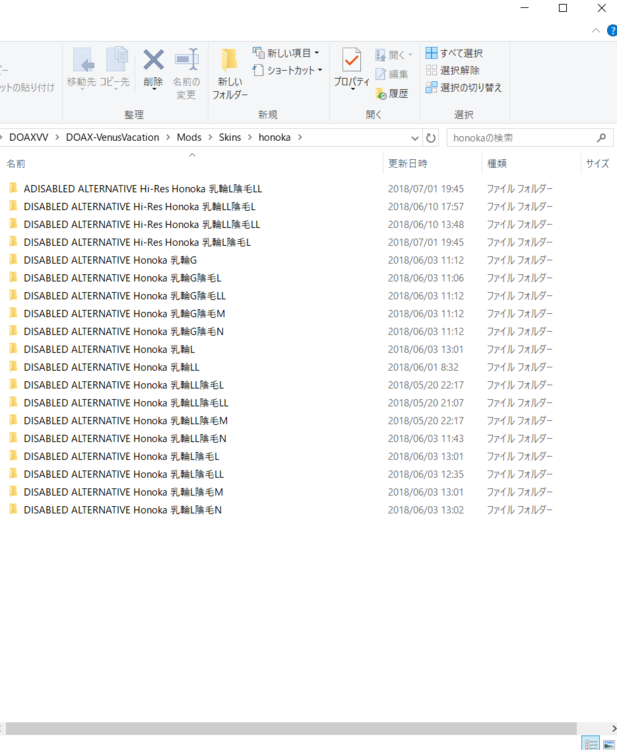Click the Rename (名前の変更) icon
The height and width of the screenshot is (750, 617).
(x=186, y=74)
